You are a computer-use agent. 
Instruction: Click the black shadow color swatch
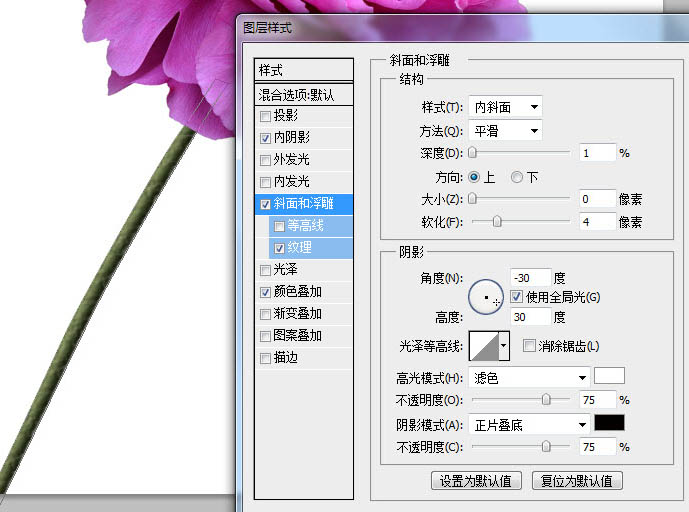[609, 424]
